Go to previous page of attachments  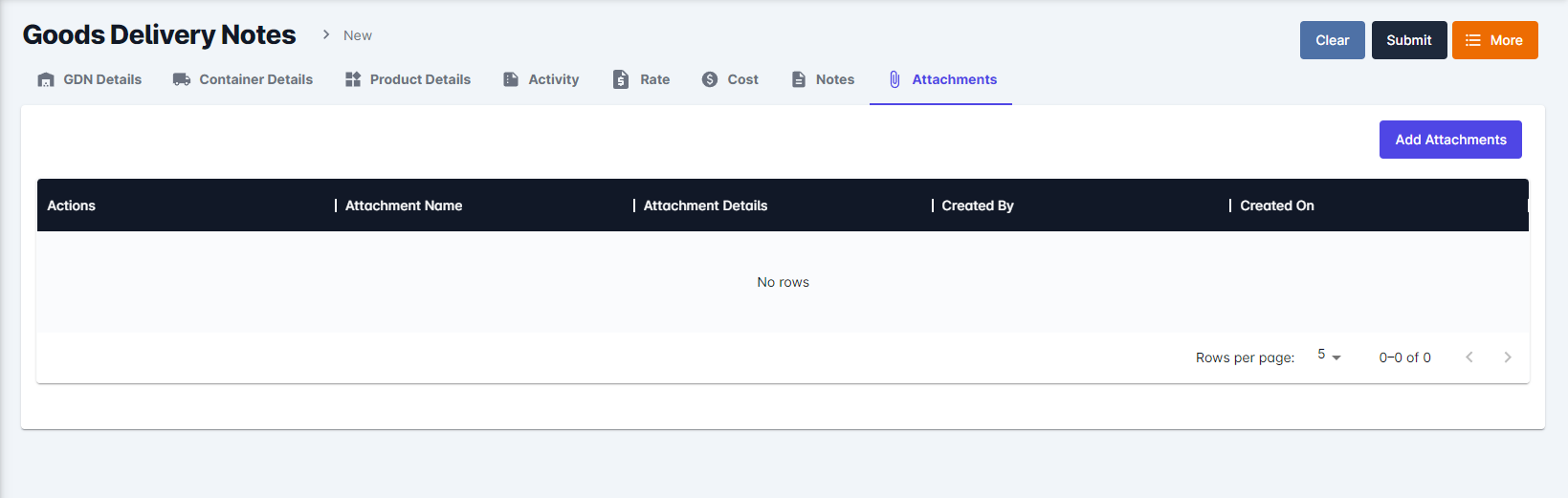pos(1469,357)
